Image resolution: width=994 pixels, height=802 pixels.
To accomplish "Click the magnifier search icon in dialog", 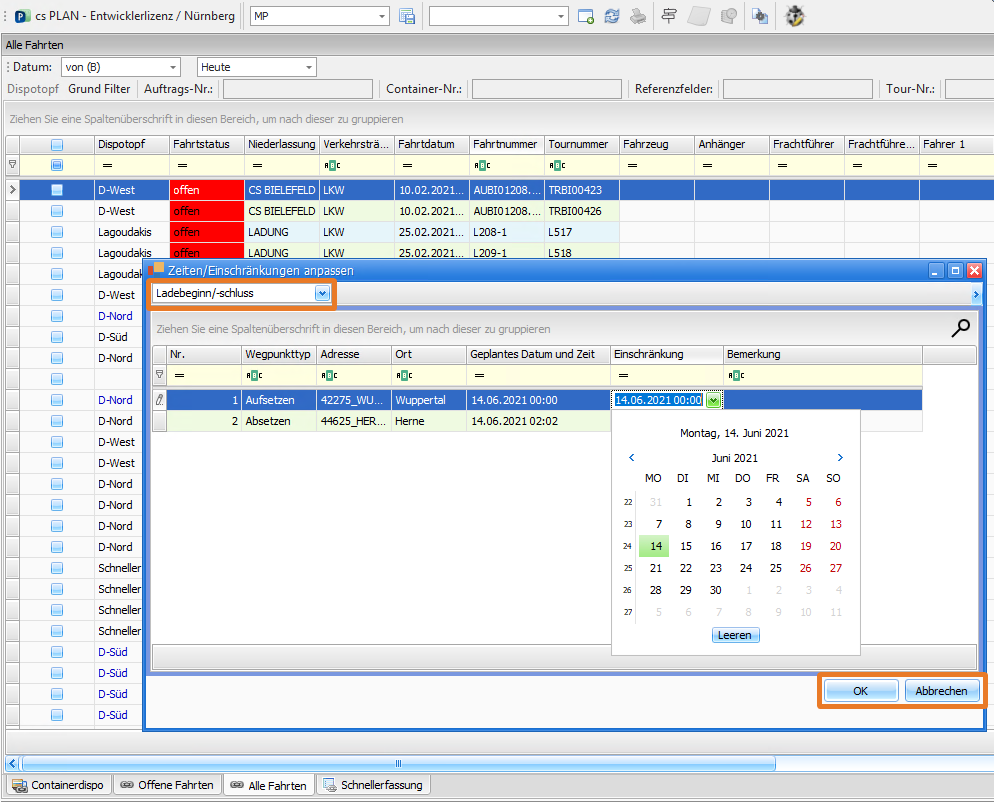I will point(961,328).
